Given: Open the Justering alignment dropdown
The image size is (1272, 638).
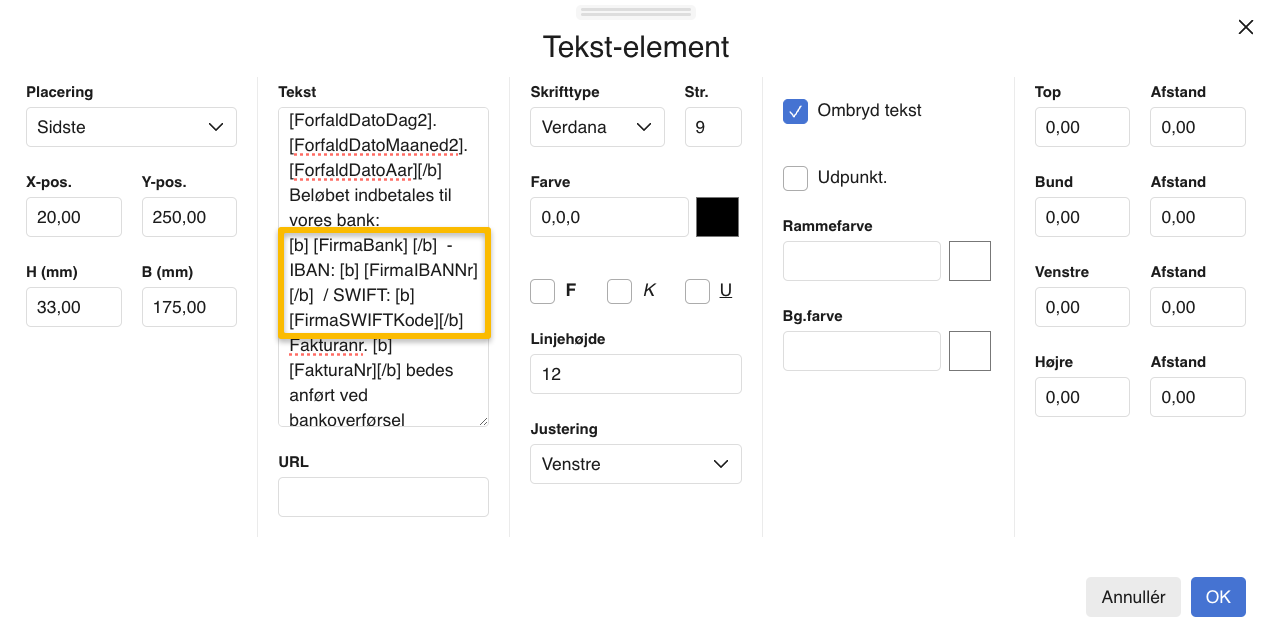Looking at the screenshot, I should coord(636,464).
